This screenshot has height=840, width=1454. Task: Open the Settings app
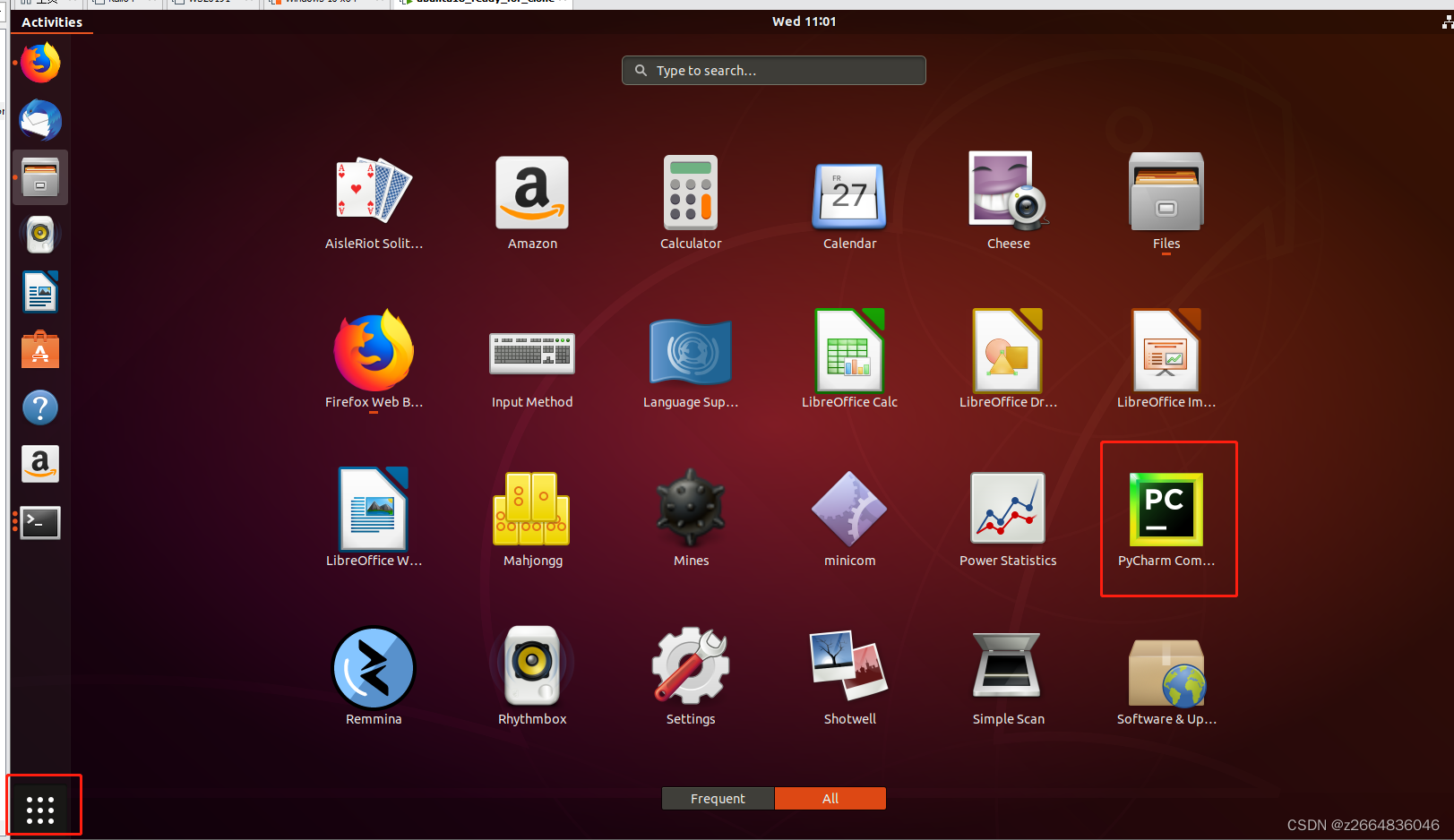click(691, 677)
